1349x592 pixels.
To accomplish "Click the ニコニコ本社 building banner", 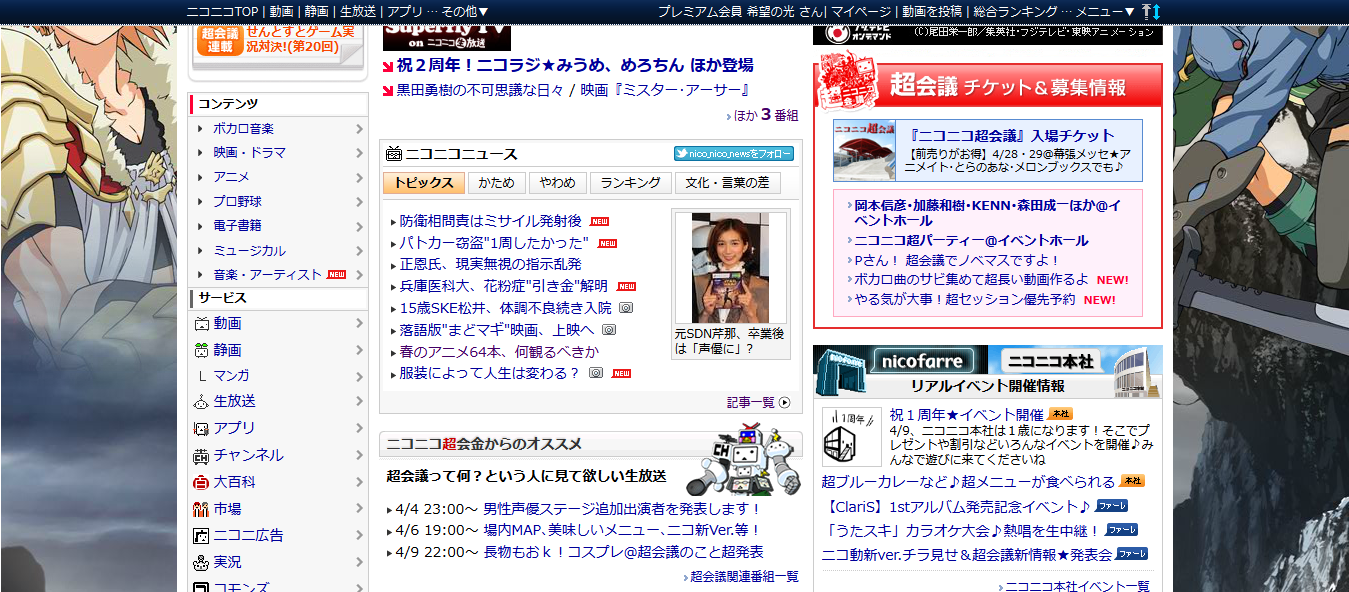I will point(1075,360).
